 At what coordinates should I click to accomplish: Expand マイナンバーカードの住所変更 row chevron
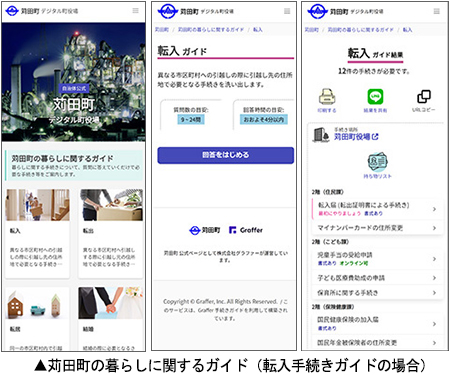[434, 228]
